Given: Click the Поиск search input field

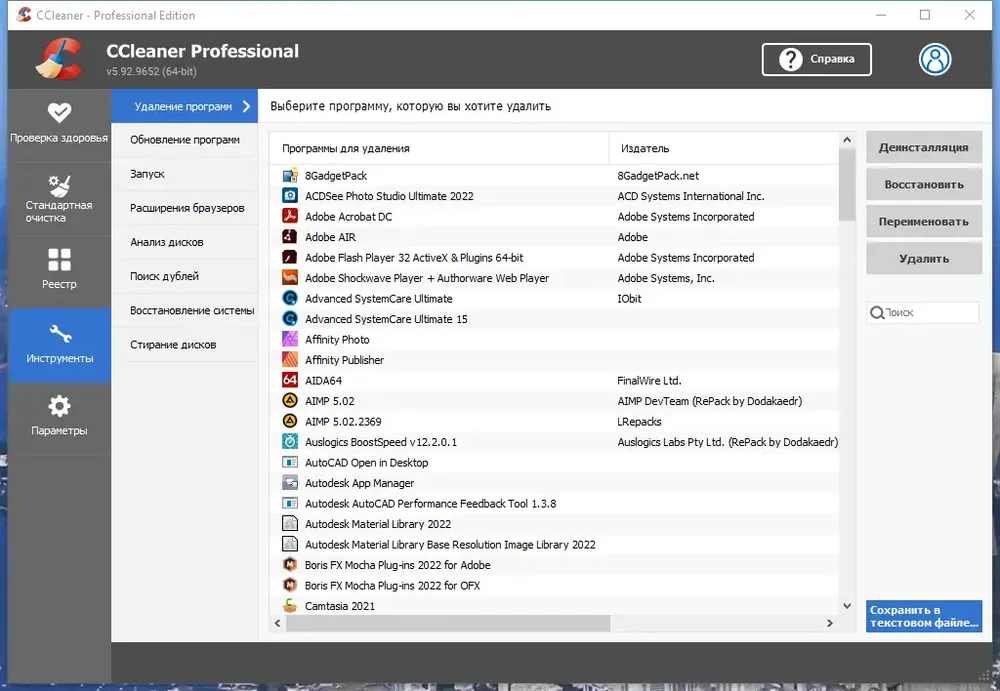Looking at the screenshot, I should tap(922, 313).
